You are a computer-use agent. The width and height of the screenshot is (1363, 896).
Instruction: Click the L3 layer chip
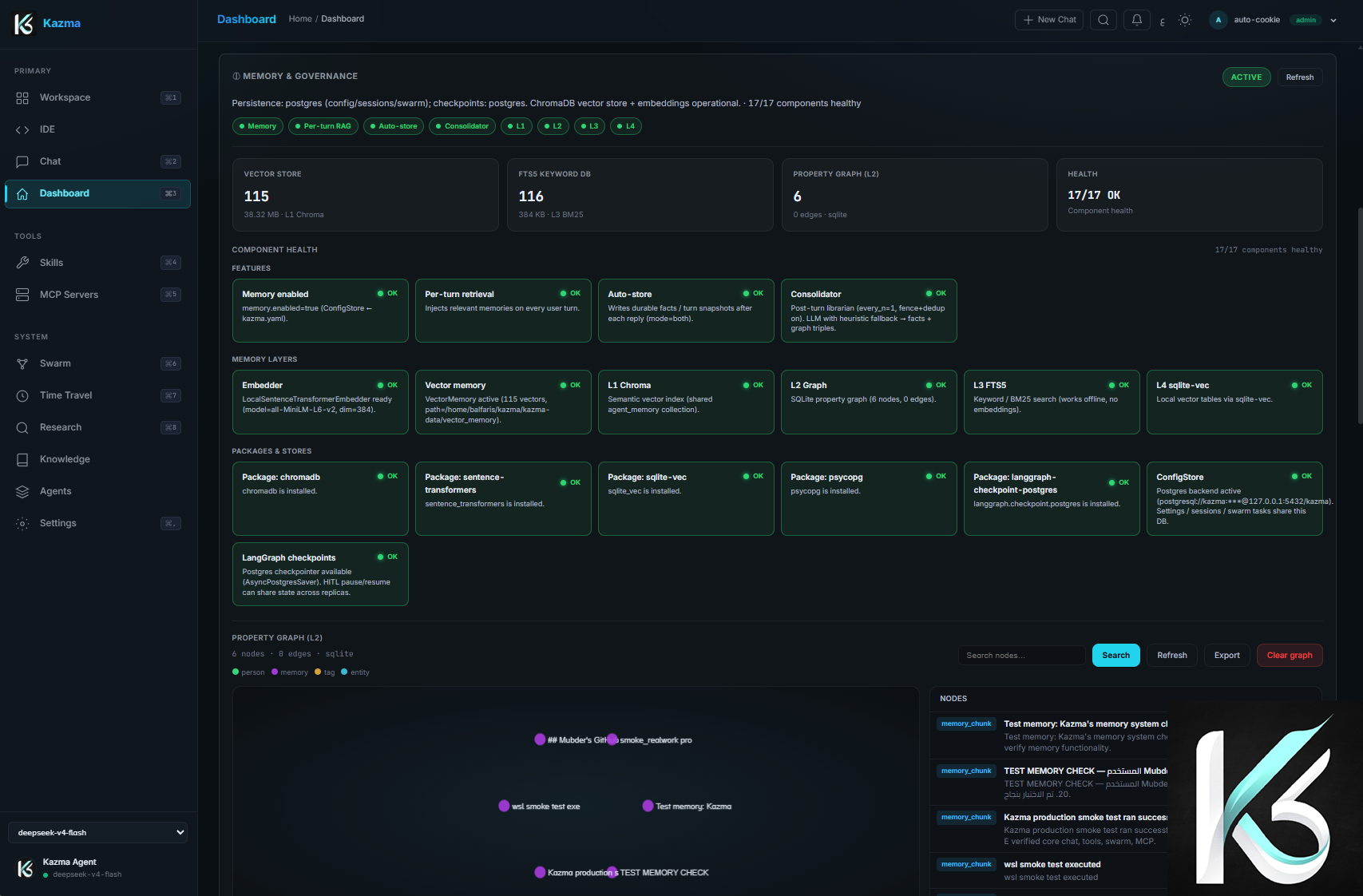tap(589, 126)
